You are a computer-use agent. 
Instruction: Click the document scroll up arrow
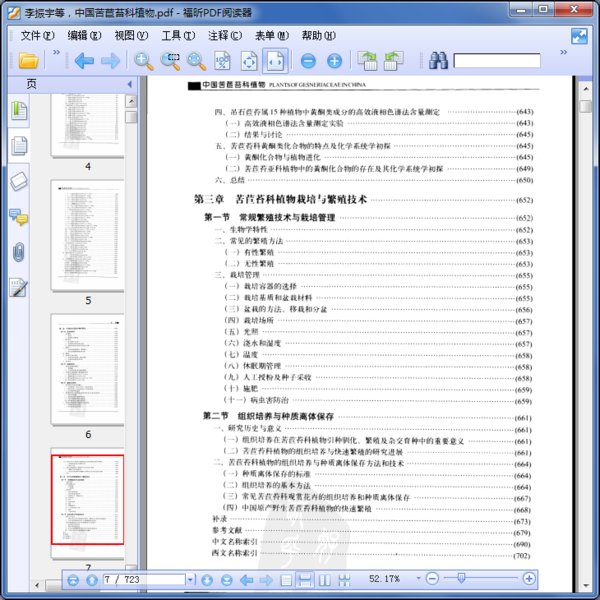point(586,88)
